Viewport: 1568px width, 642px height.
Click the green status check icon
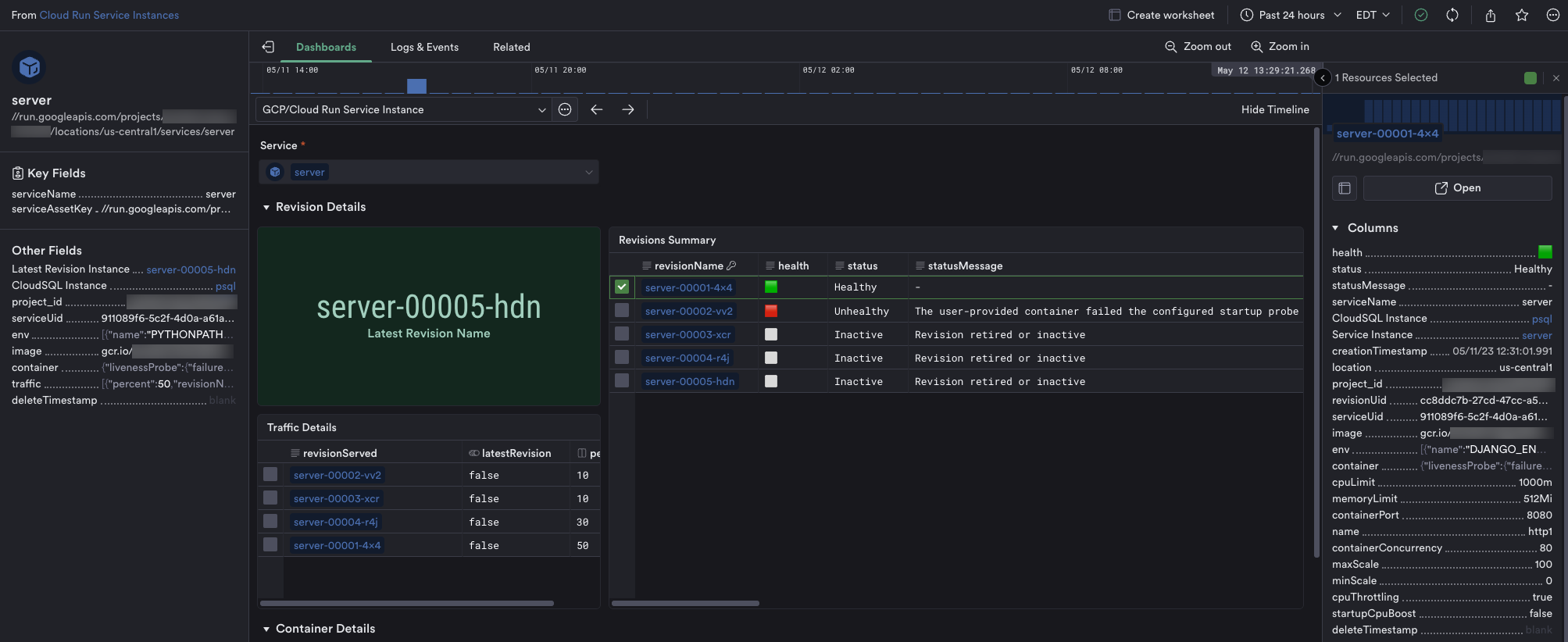[1421, 15]
